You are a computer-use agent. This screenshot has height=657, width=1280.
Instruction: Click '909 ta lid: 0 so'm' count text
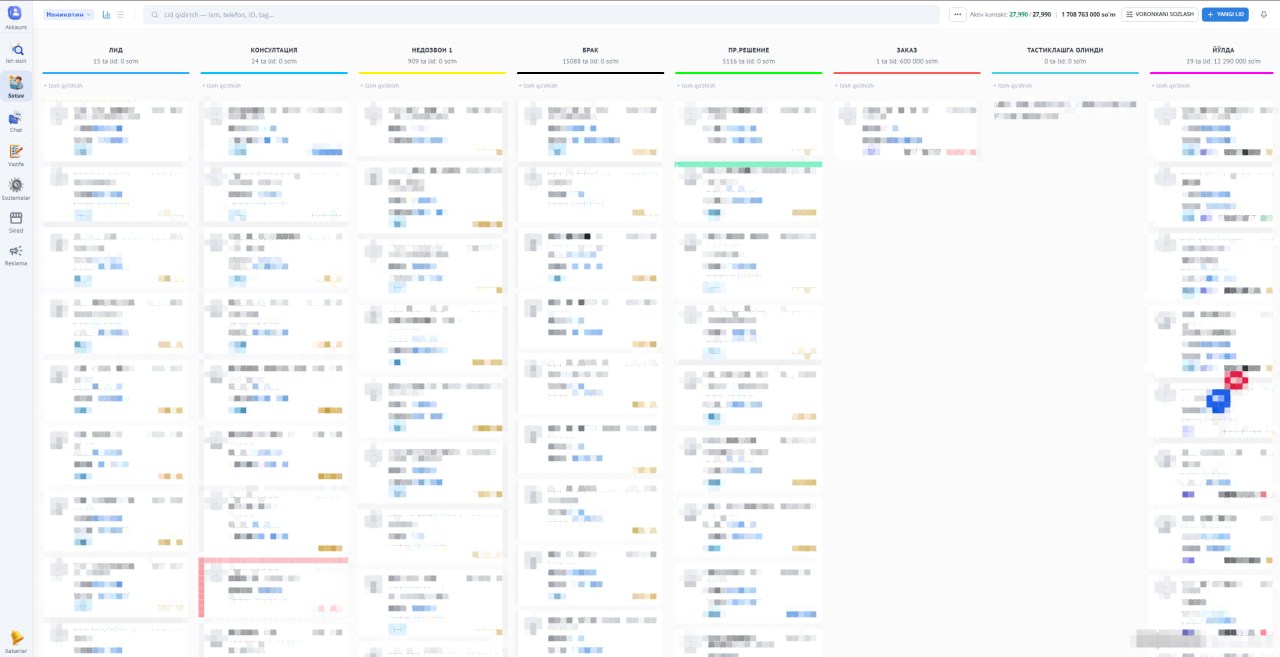point(432,61)
